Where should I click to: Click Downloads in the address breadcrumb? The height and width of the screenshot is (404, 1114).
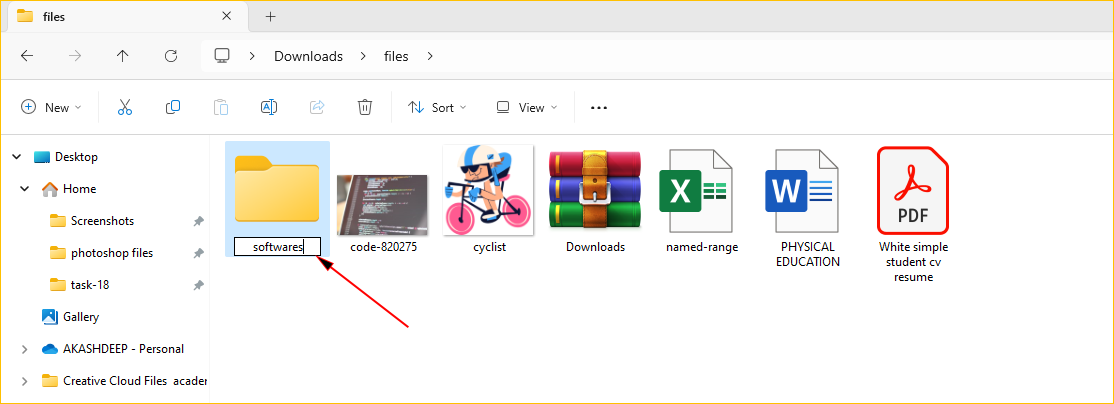[x=308, y=56]
